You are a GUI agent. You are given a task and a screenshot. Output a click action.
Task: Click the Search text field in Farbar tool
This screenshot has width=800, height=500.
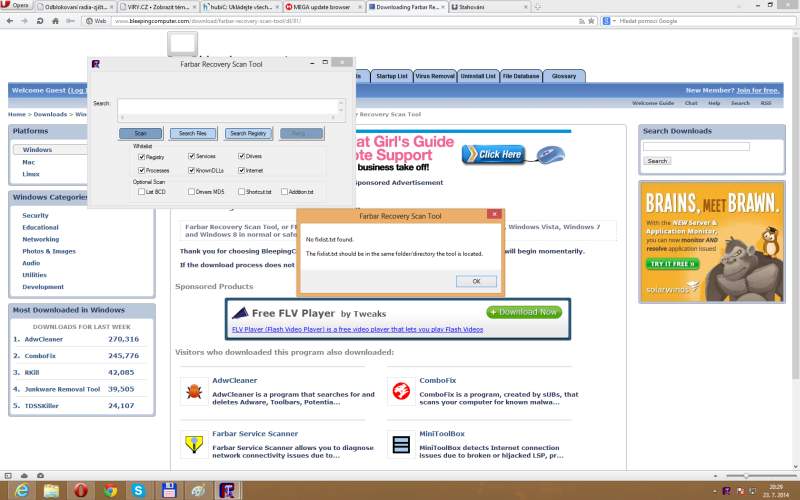[230, 107]
